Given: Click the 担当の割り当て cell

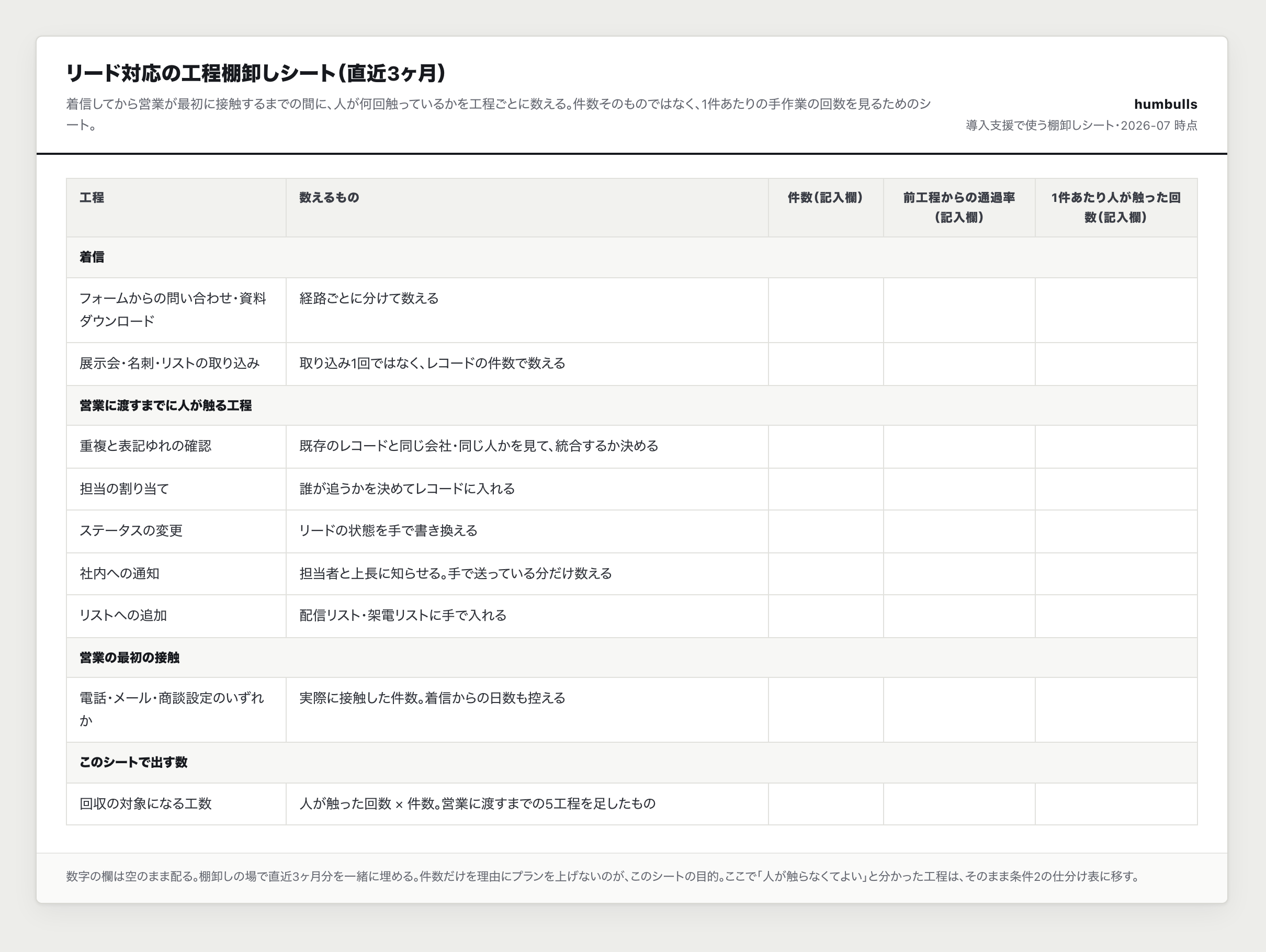Looking at the screenshot, I should [x=176, y=489].
